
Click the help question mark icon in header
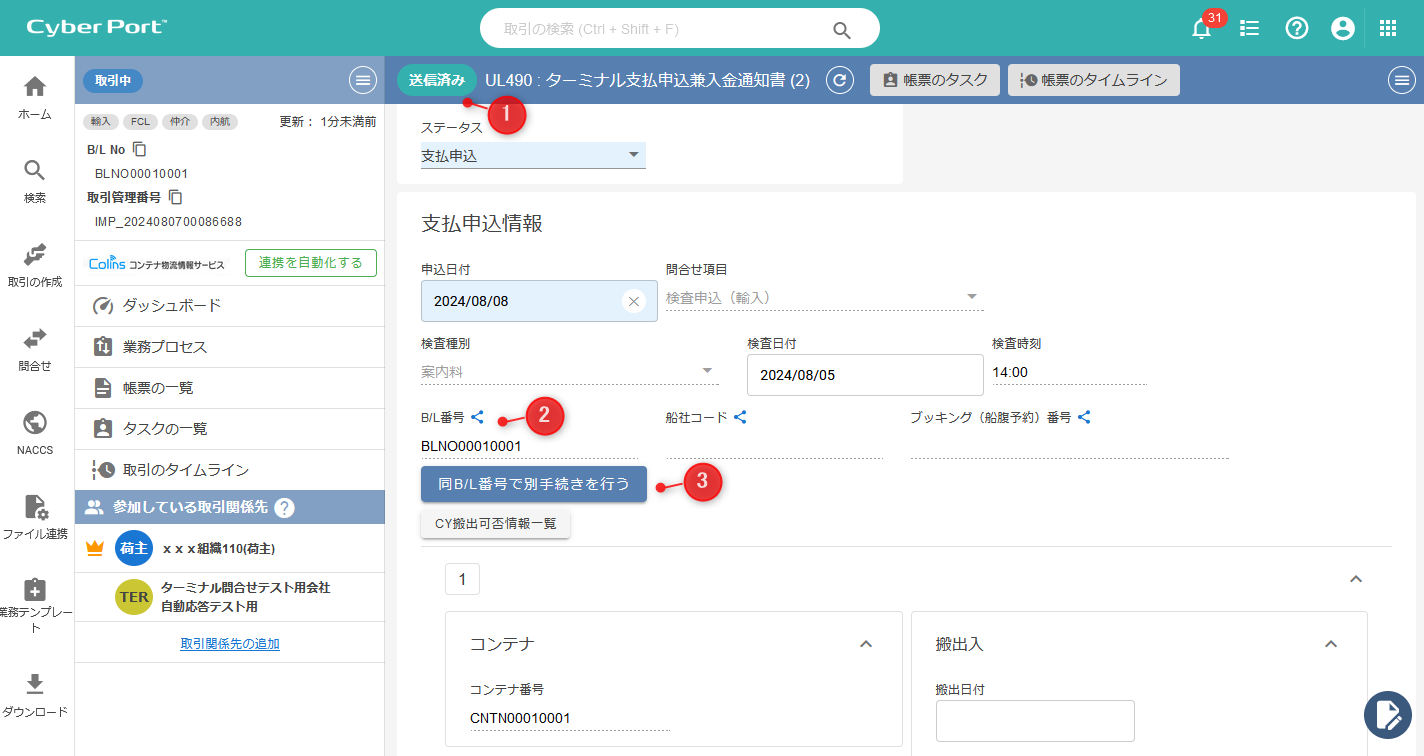click(1297, 28)
